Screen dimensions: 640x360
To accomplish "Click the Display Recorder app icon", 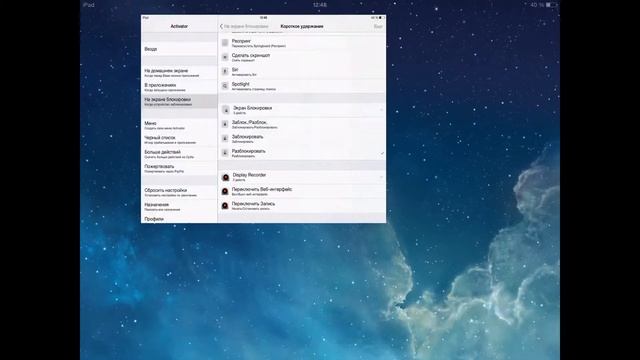I will (x=226, y=177).
